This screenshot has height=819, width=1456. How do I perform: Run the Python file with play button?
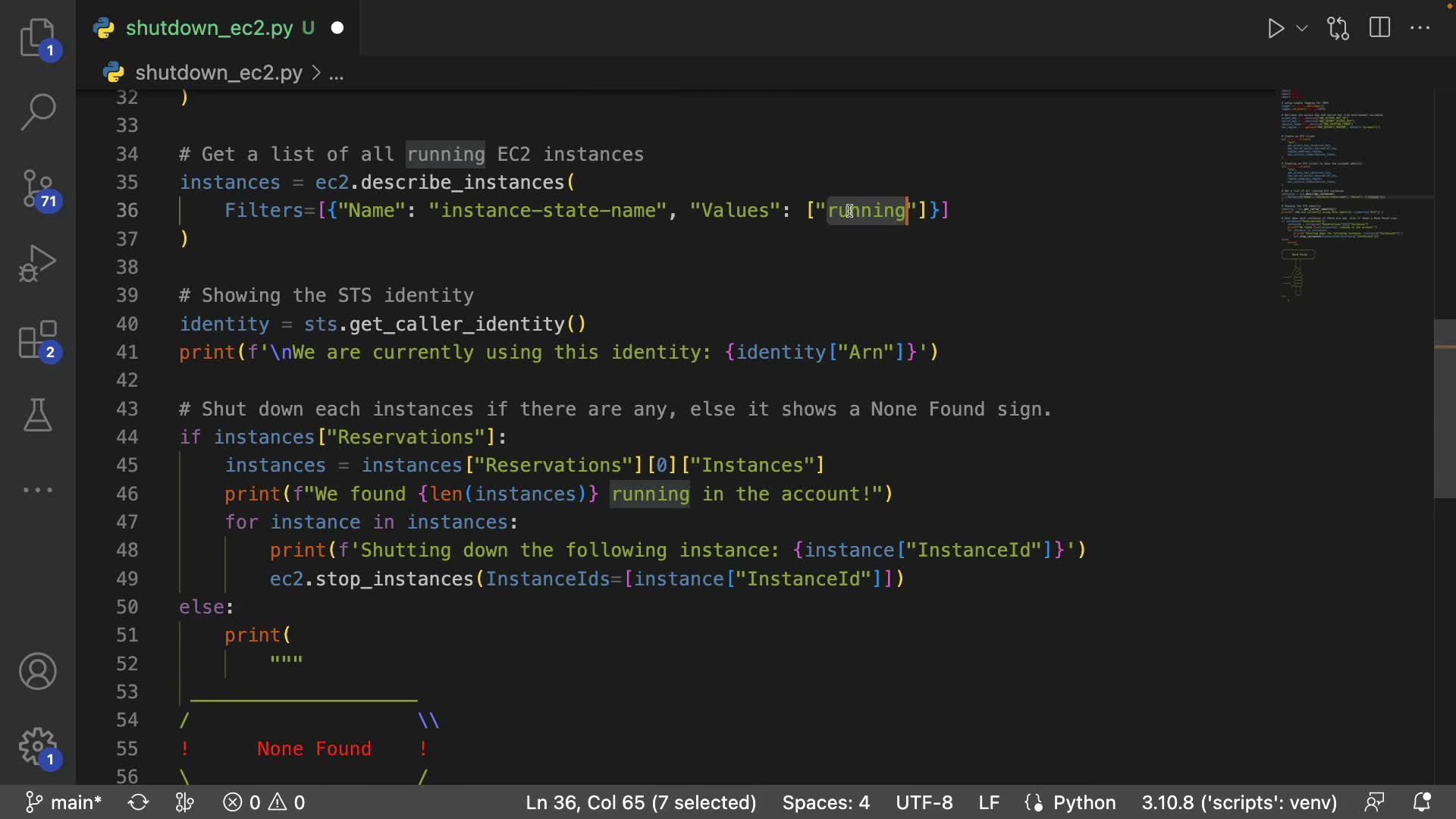(x=1276, y=29)
